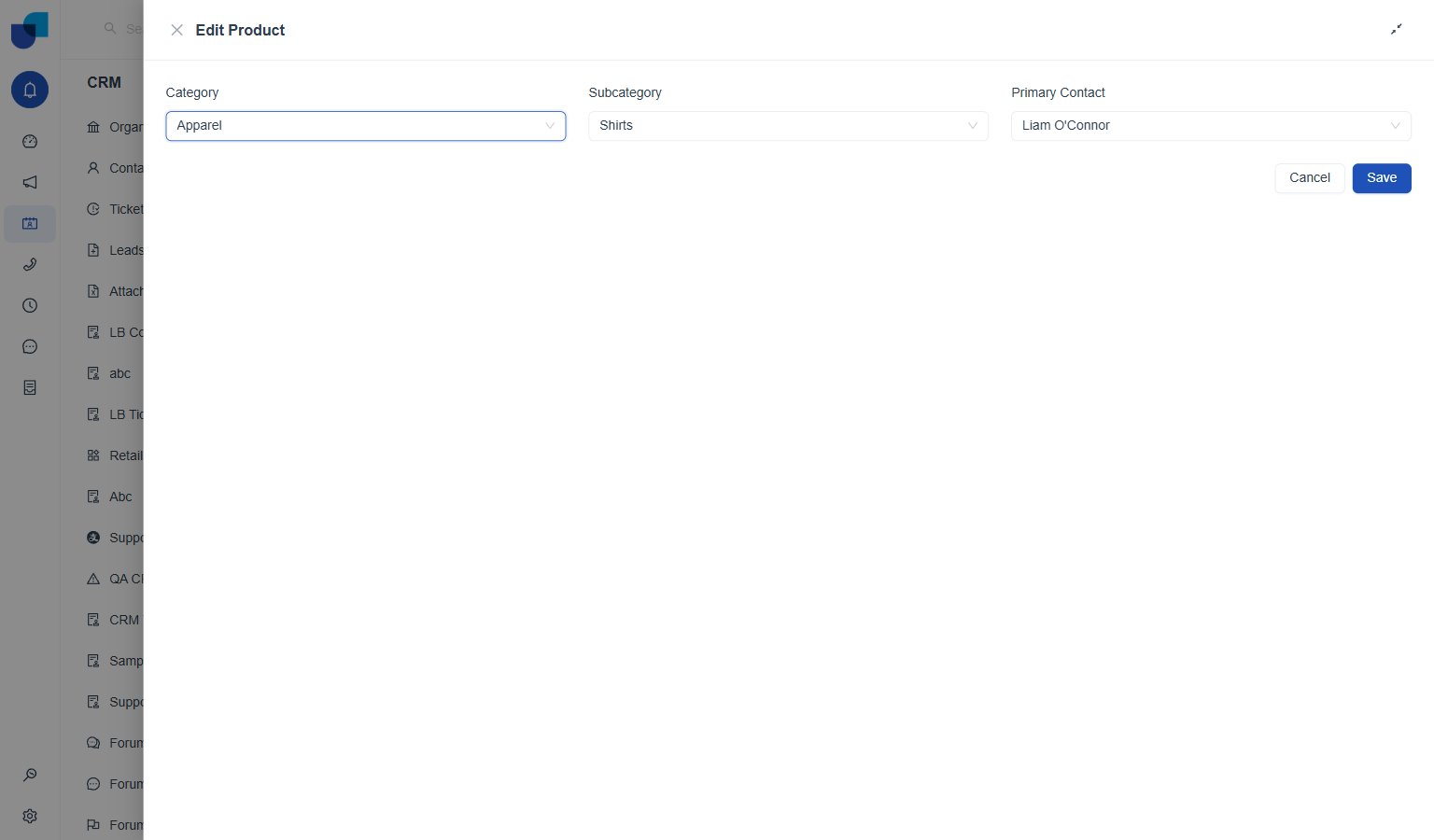Open the megaphone campaigns icon
This screenshot has height=840, width=1434.
(x=30, y=183)
